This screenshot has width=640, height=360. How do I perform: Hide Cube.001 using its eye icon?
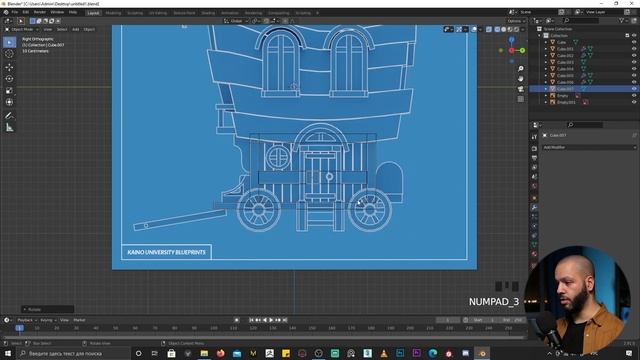(x=634, y=49)
